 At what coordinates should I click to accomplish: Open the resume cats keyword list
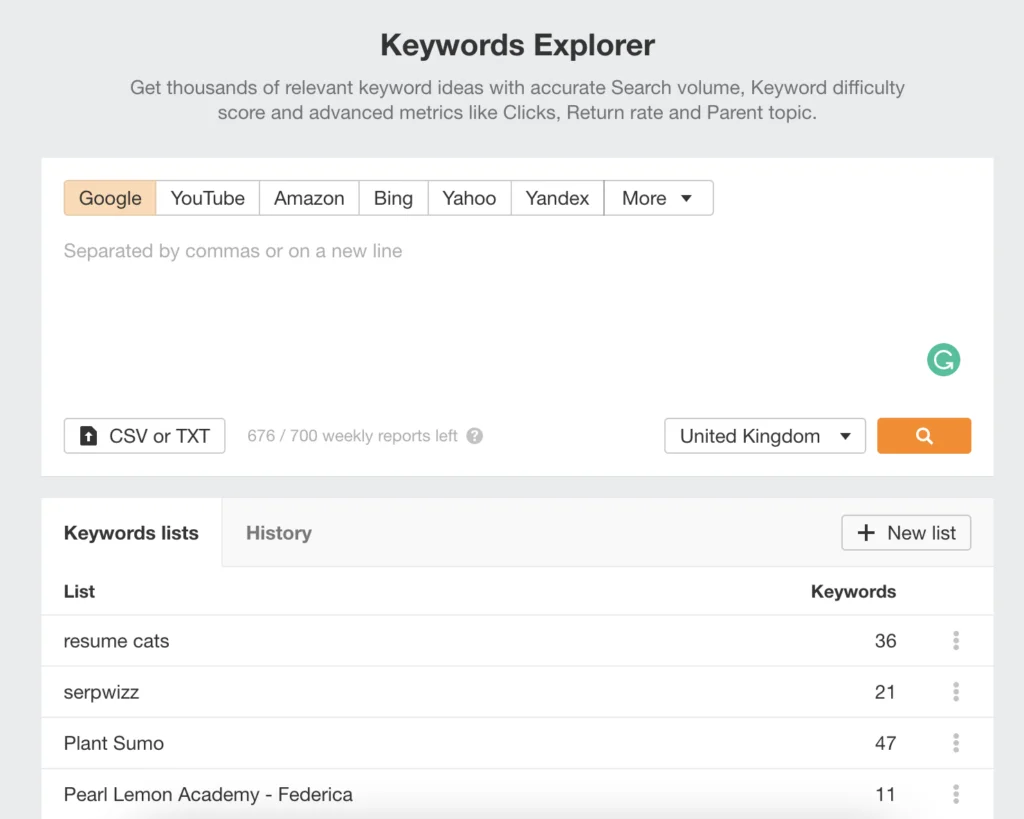pyautogui.click(x=116, y=641)
